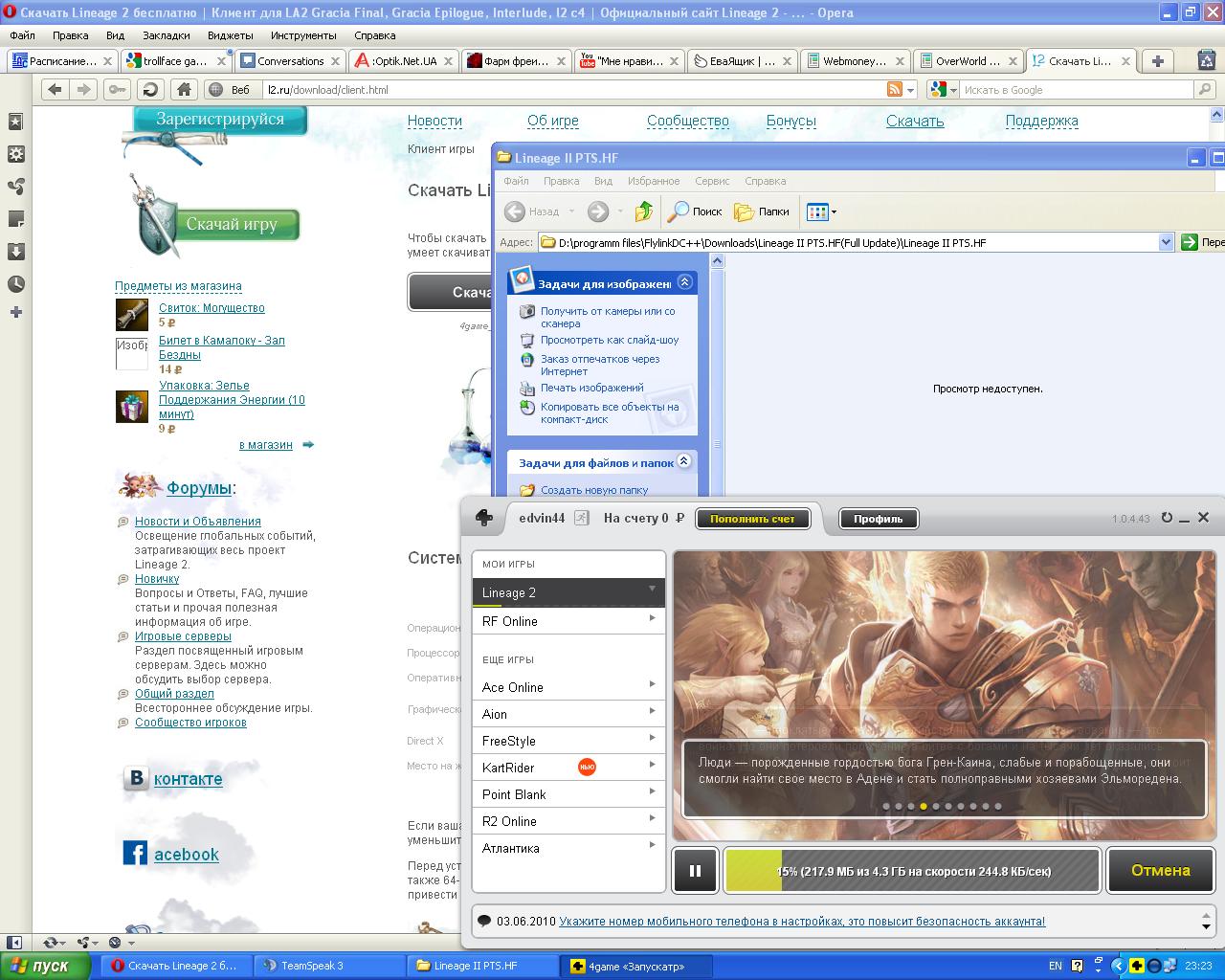Open the Explorer address bar dropdown
Screen dimensions: 1225x980
pos(1166,242)
